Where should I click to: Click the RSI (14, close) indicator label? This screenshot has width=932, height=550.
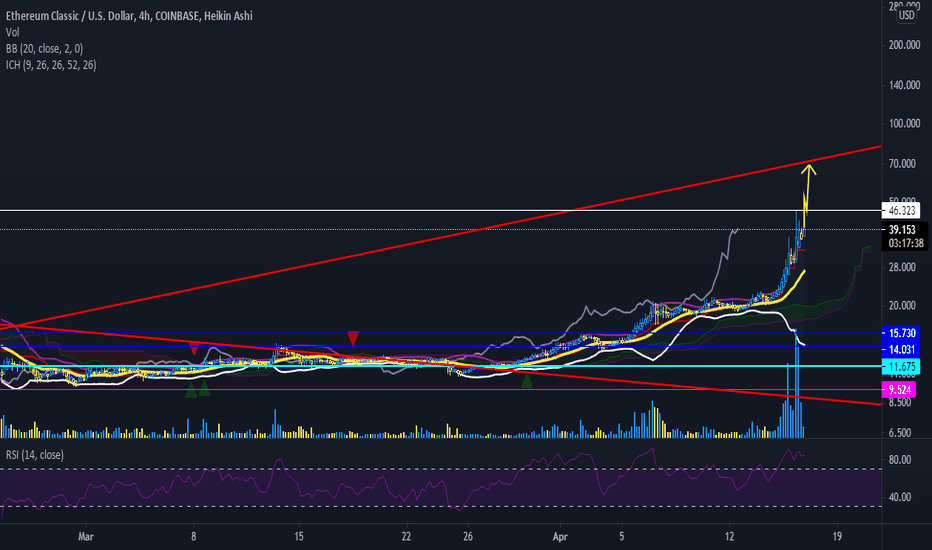coord(34,455)
